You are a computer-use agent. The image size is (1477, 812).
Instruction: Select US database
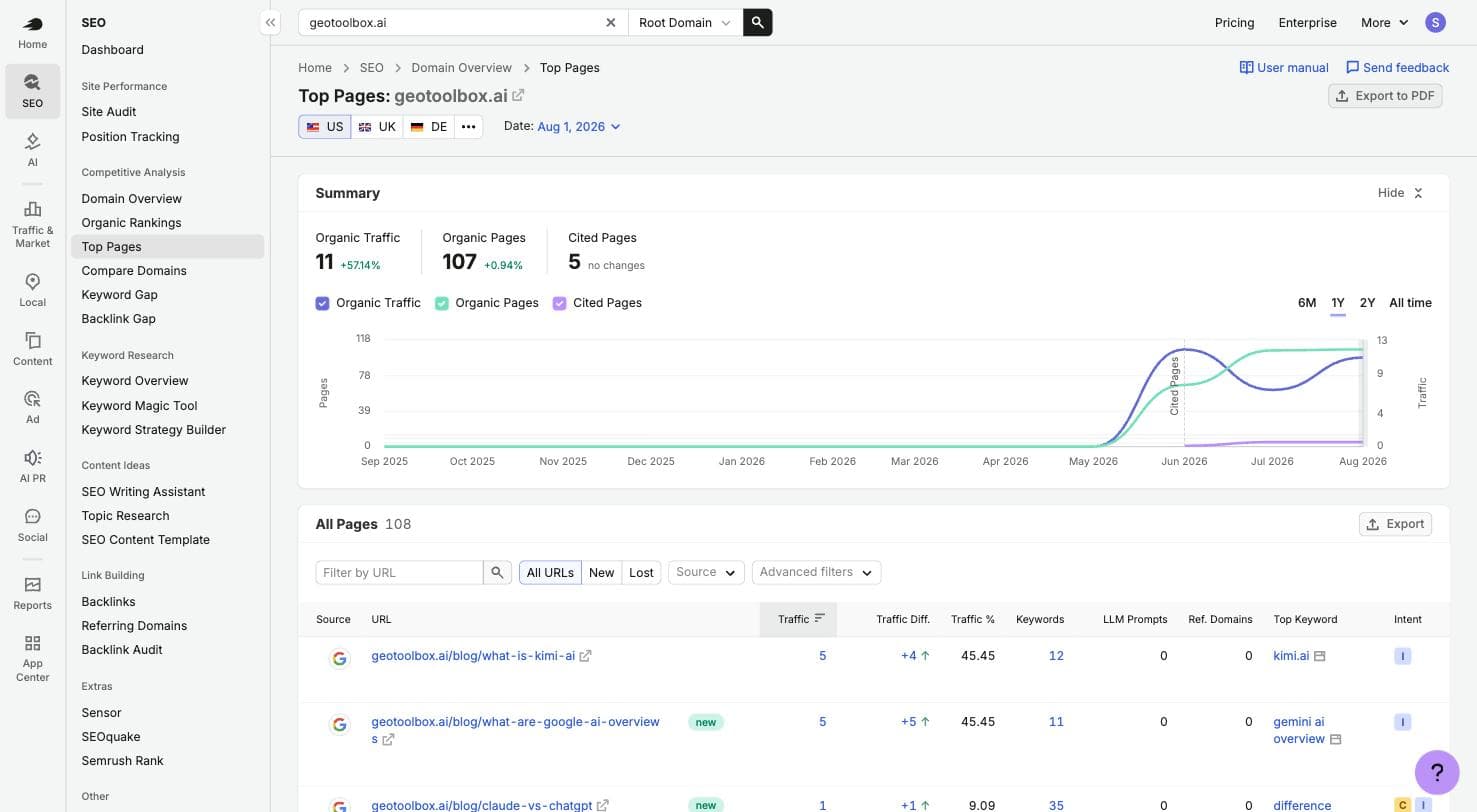coord(325,127)
